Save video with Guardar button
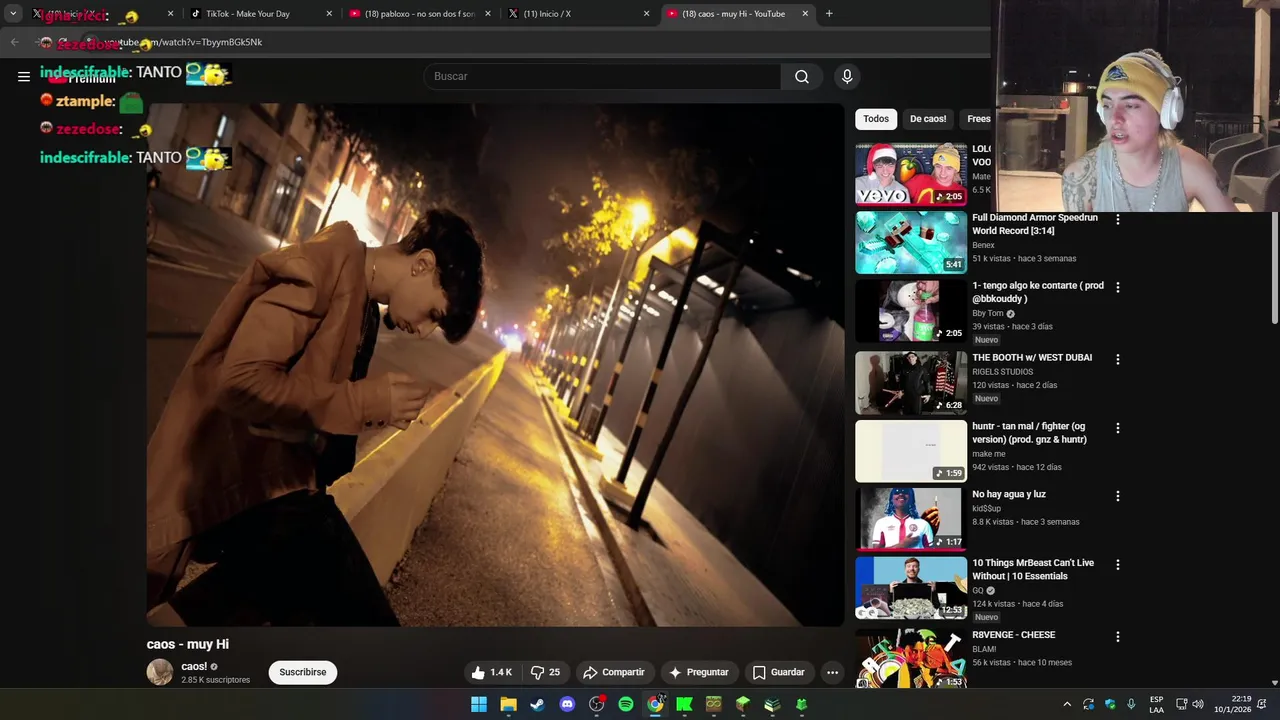 tap(778, 672)
